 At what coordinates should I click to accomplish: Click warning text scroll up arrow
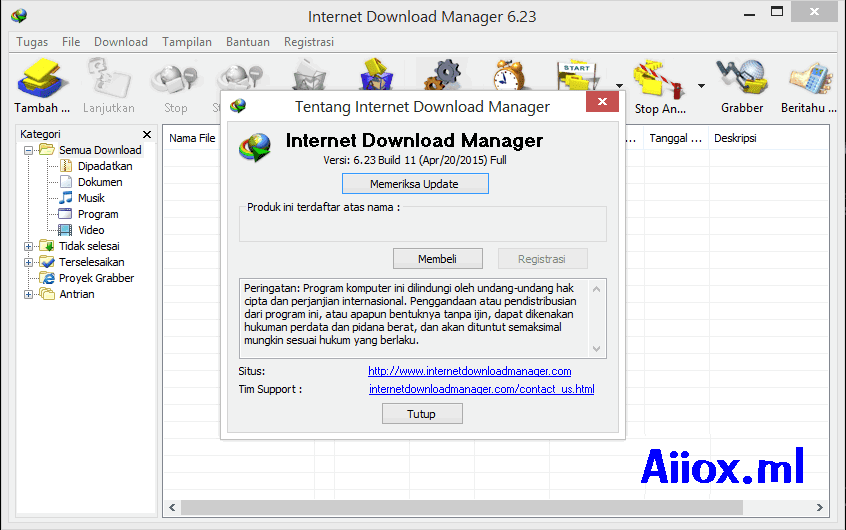(x=596, y=289)
